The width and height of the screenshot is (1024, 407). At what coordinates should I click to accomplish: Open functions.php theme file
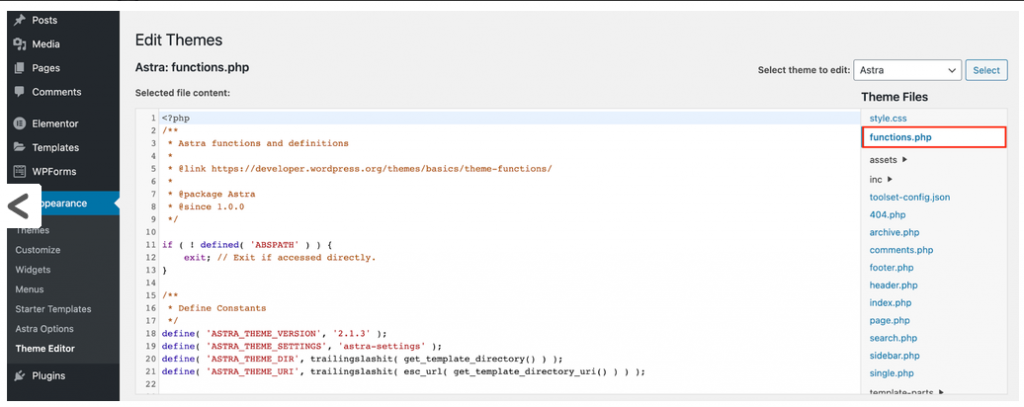[935, 137]
